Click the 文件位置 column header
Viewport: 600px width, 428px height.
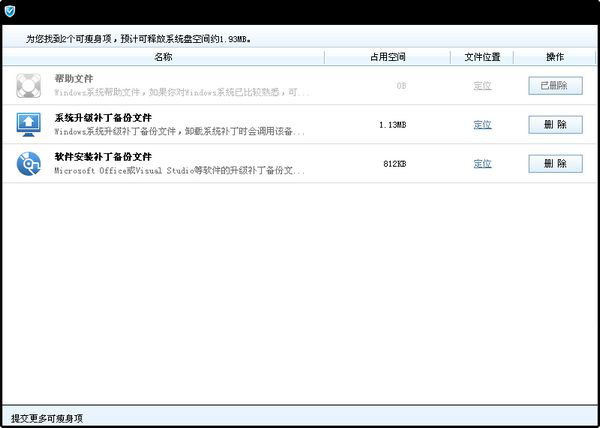[x=482, y=57]
